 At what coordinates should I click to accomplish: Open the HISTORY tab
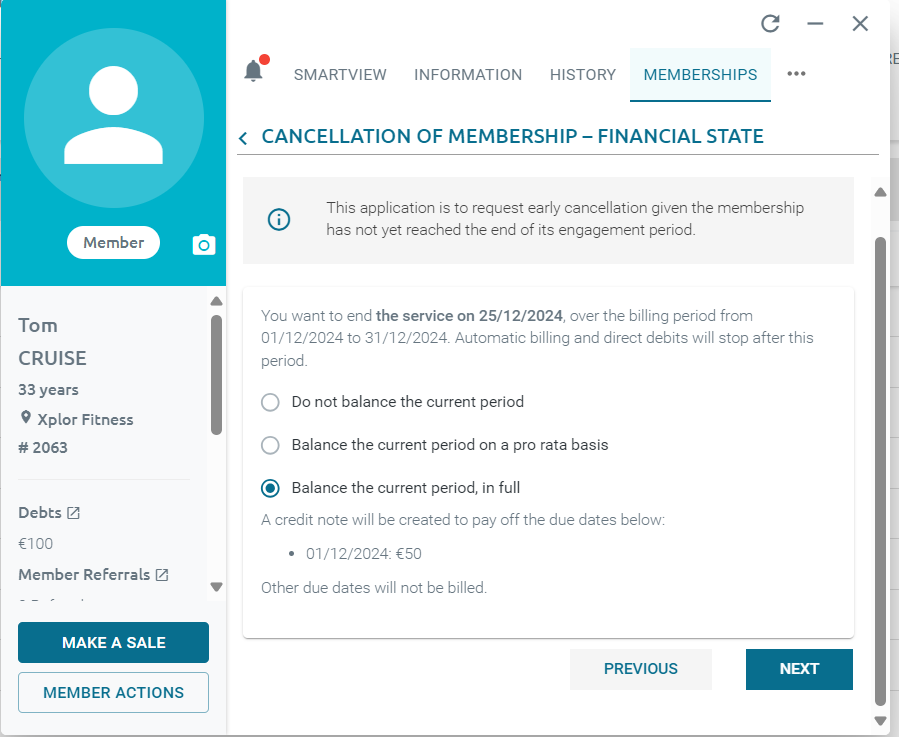tap(583, 75)
